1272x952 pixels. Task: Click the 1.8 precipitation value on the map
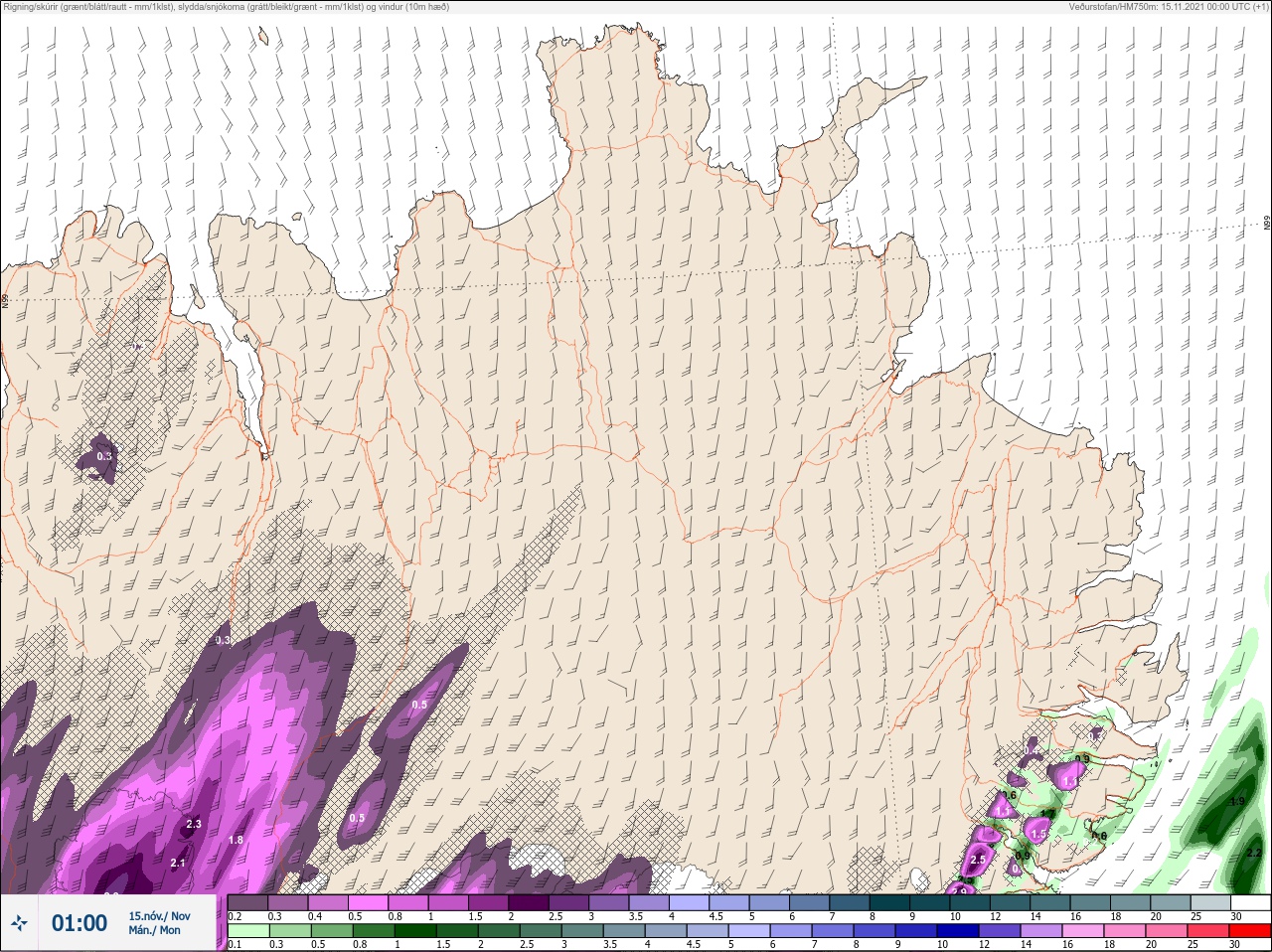(x=236, y=840)
